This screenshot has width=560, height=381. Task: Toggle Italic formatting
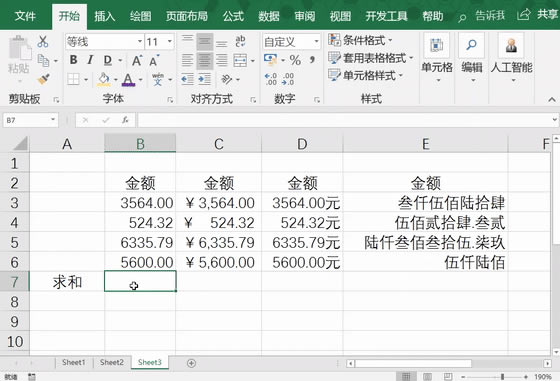tap(90, 60)
